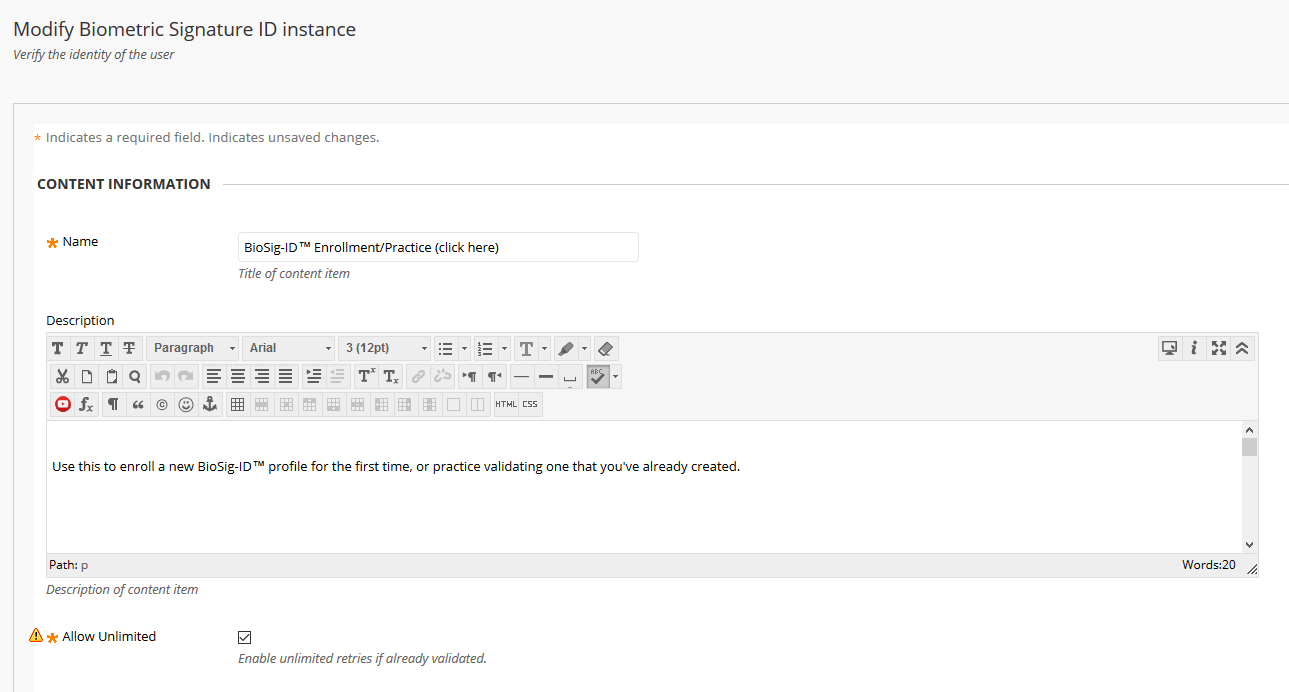
Task: Click the YouTube mashup icon
Action: 62,405
